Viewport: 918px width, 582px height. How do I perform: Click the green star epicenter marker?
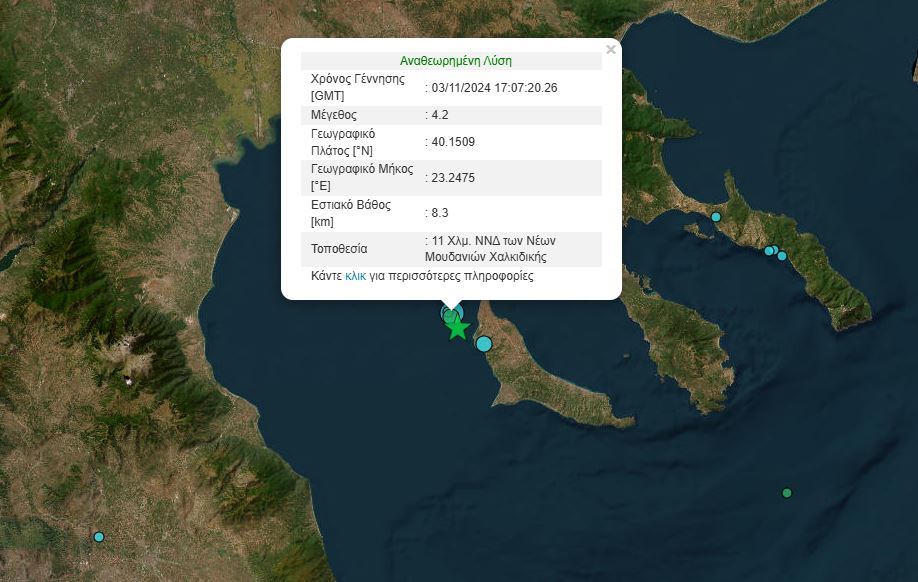pyautogui.click(x=457, y=328)
